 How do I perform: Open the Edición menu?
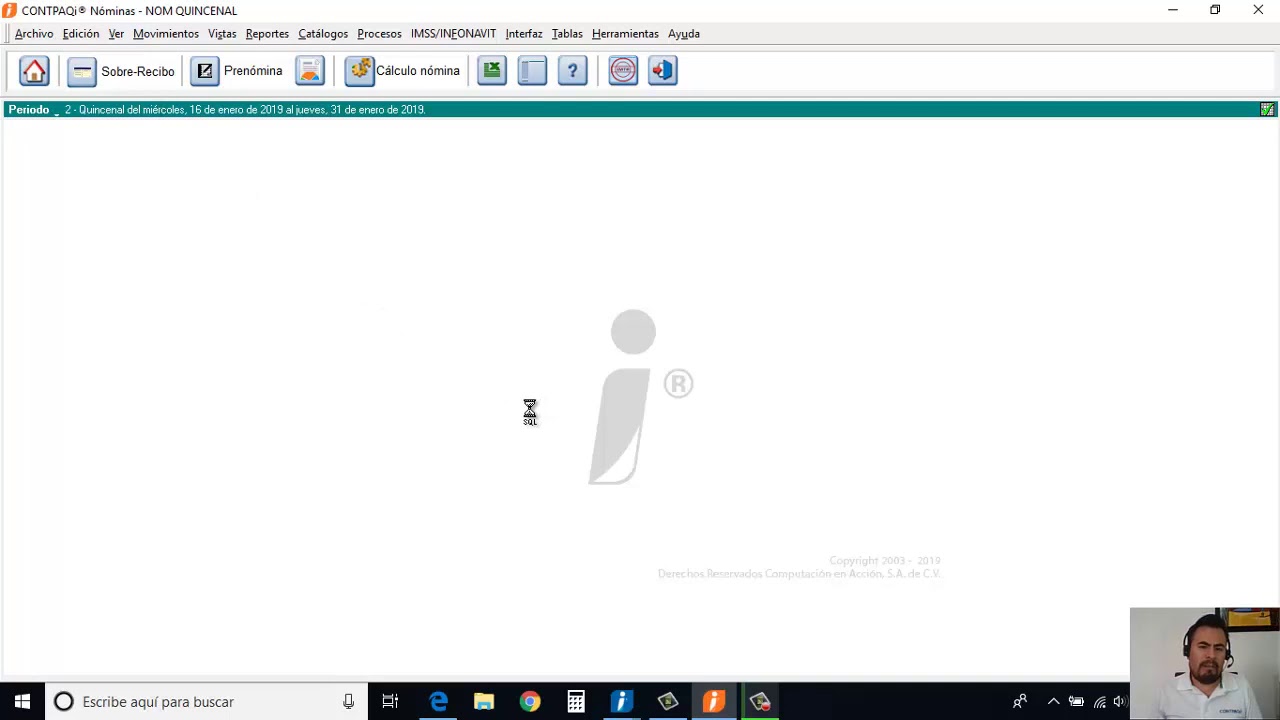pos(81,33)
